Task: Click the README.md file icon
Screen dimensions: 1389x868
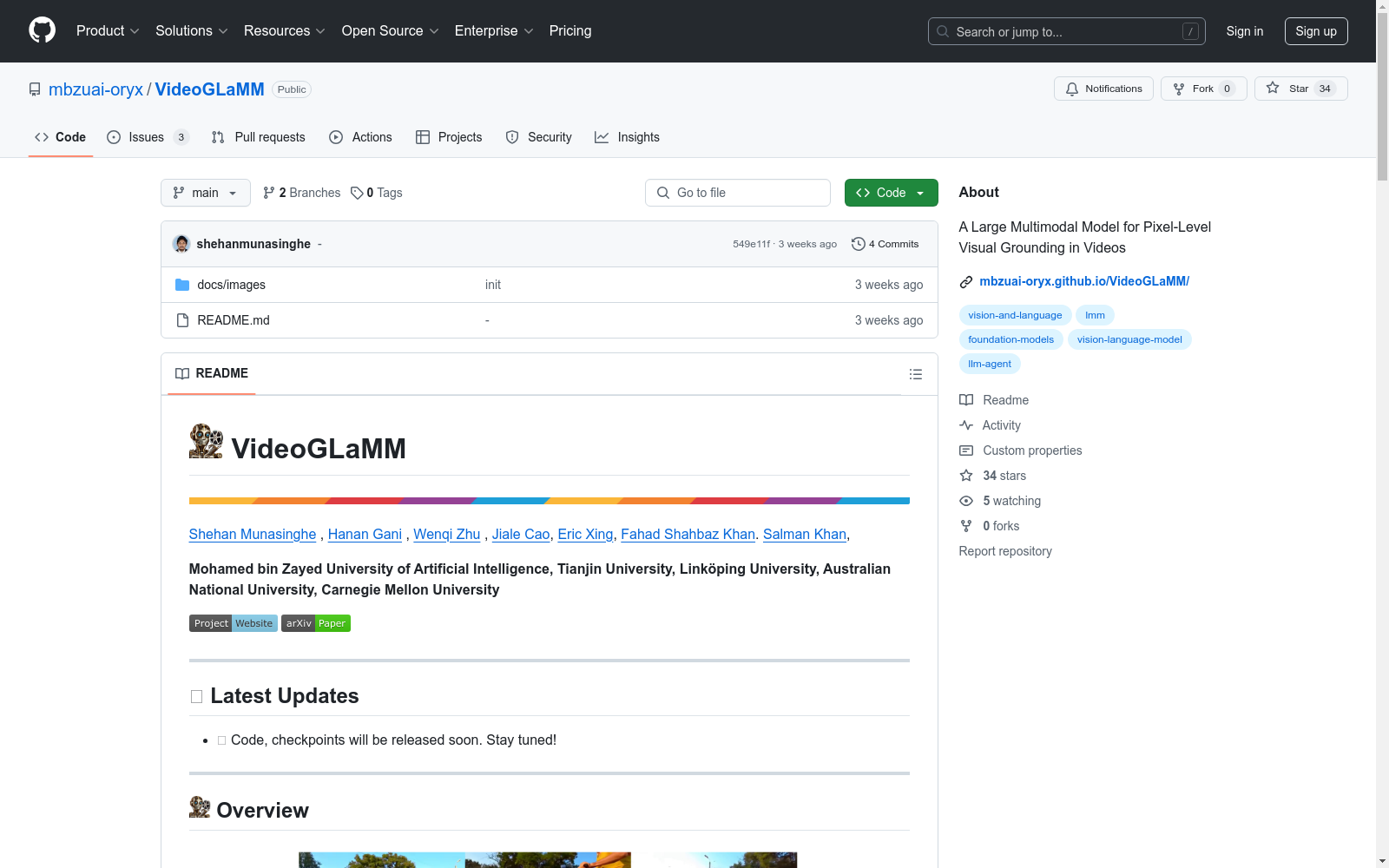Action: [x=182, y=320]
